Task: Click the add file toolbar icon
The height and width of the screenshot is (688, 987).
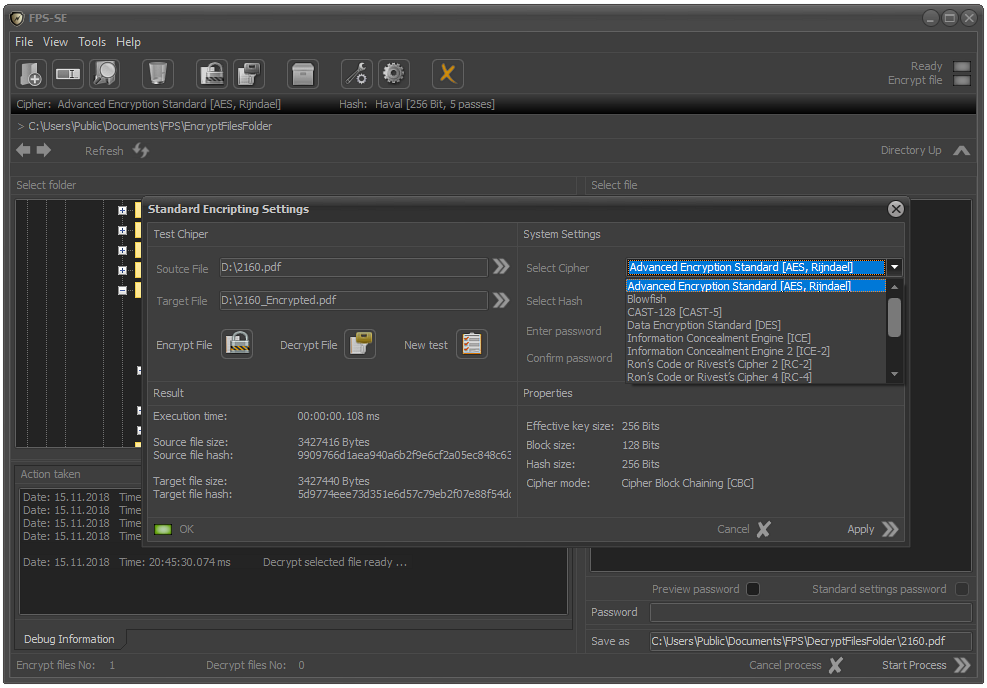Action: (31, 74)
